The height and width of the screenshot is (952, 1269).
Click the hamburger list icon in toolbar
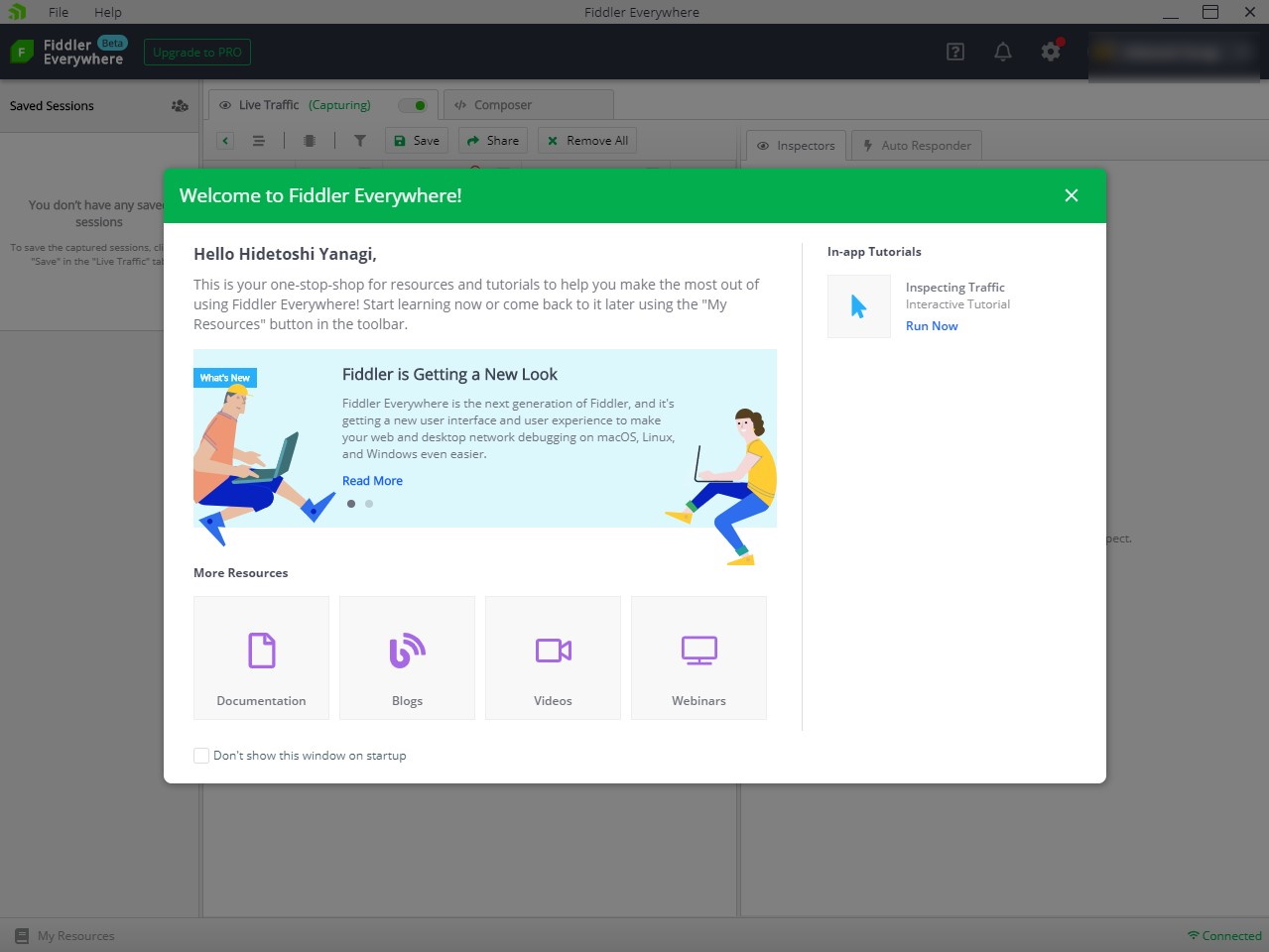[x=259, y=141]
